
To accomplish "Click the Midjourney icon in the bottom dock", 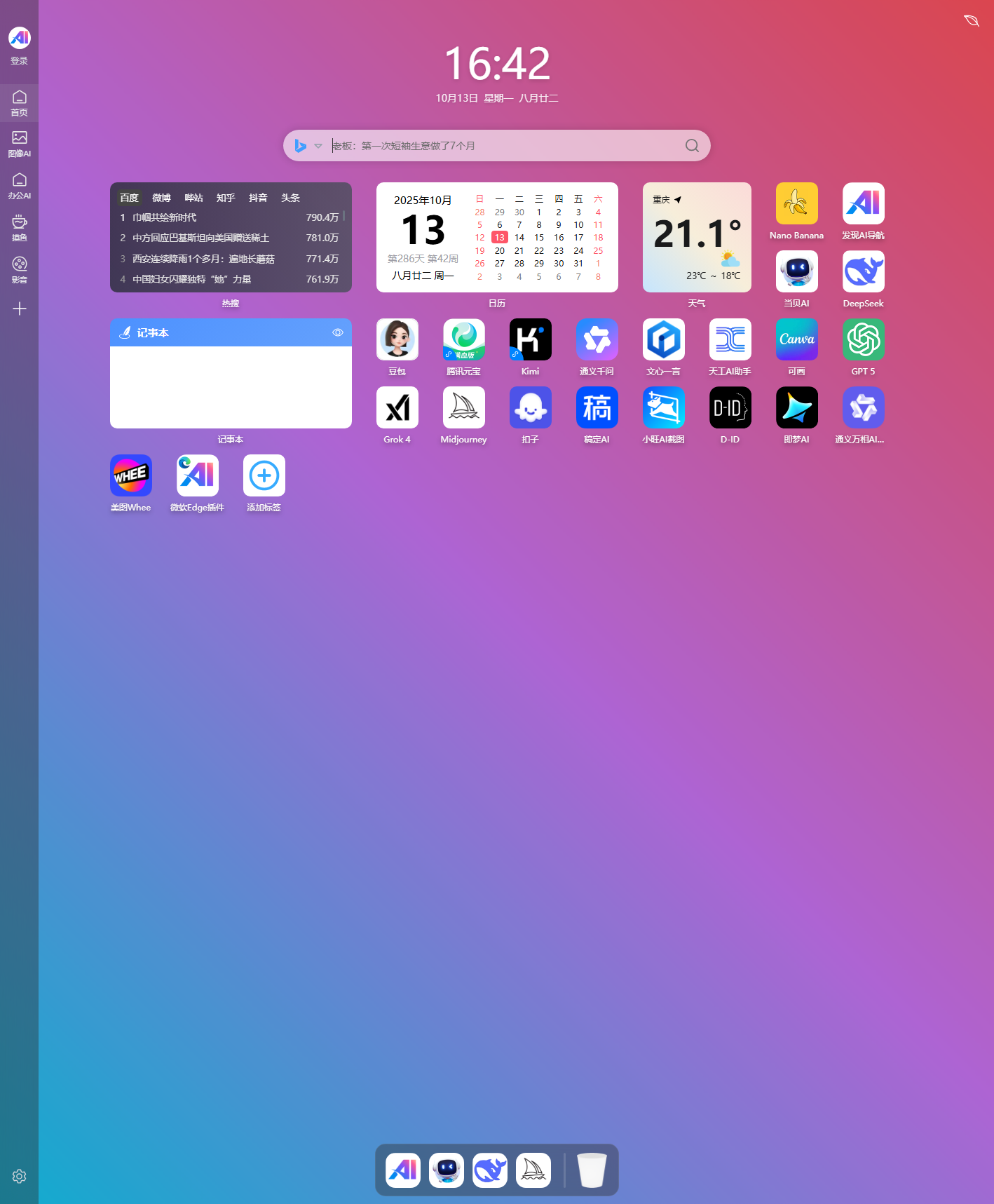I will (x=533, y=1170).
